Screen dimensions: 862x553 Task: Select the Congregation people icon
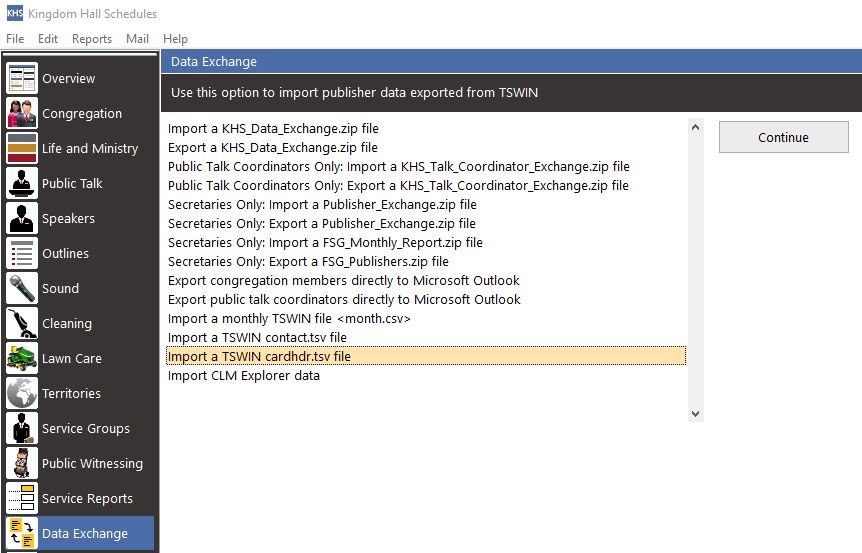click(22, 113)
